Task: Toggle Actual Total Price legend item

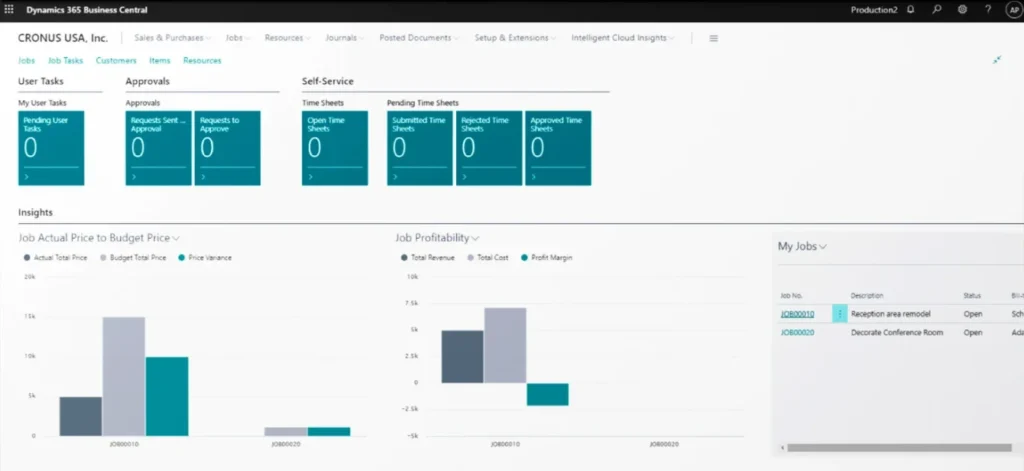Action: 56,258
